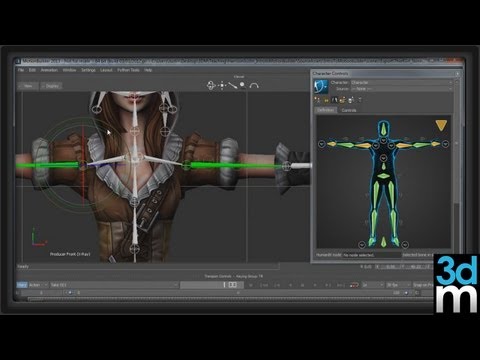Open the Edit menu
The height and width of the screenshot is (360, 480).
pos(32,70)
